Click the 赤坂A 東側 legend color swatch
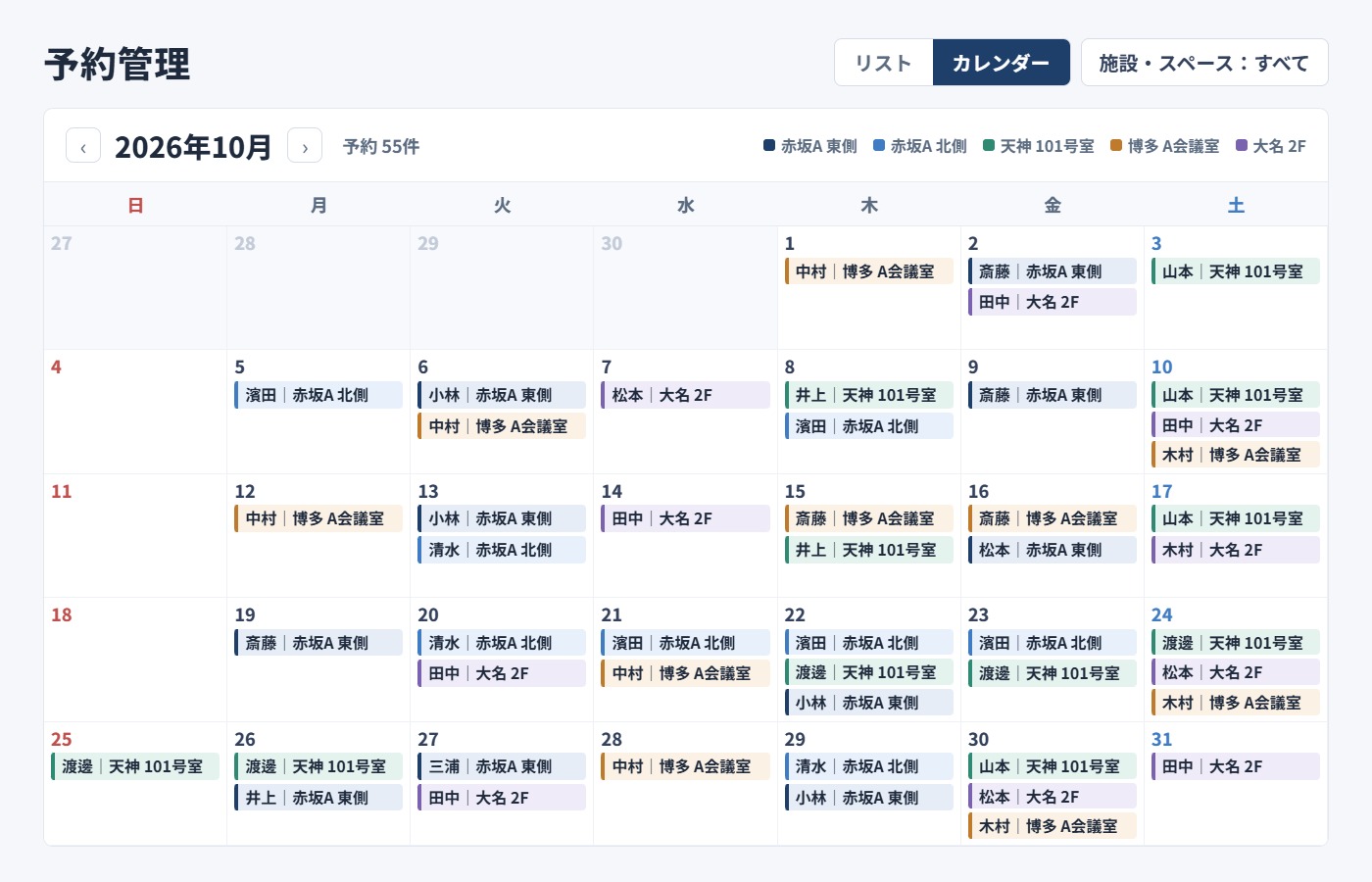Viewport: 1372px width, 882px height. (x=769, y=145)
